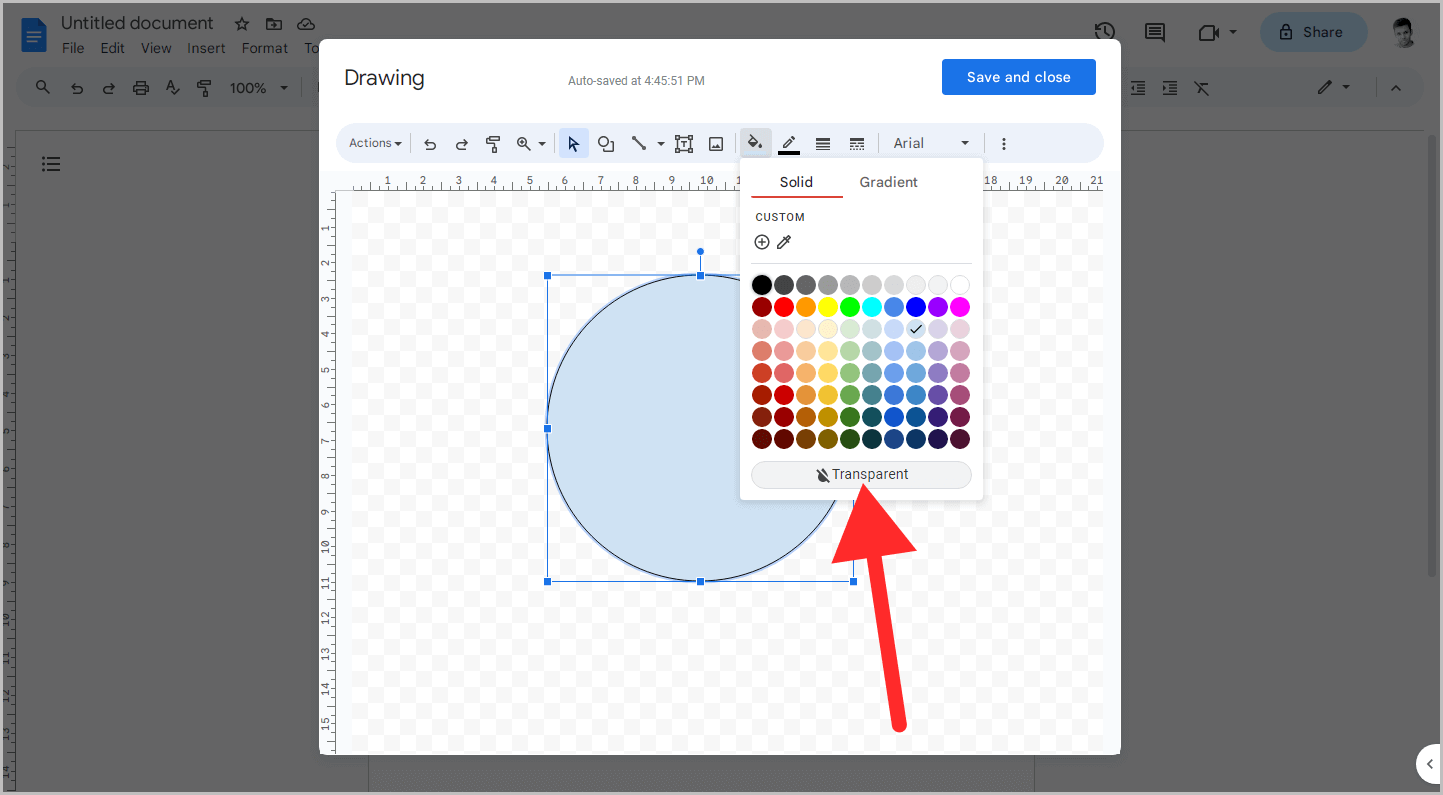Image resolution: width=1443 pixels, height=795 pixels.
Task: Select the bright red color swatch
Action: point(784,306)
